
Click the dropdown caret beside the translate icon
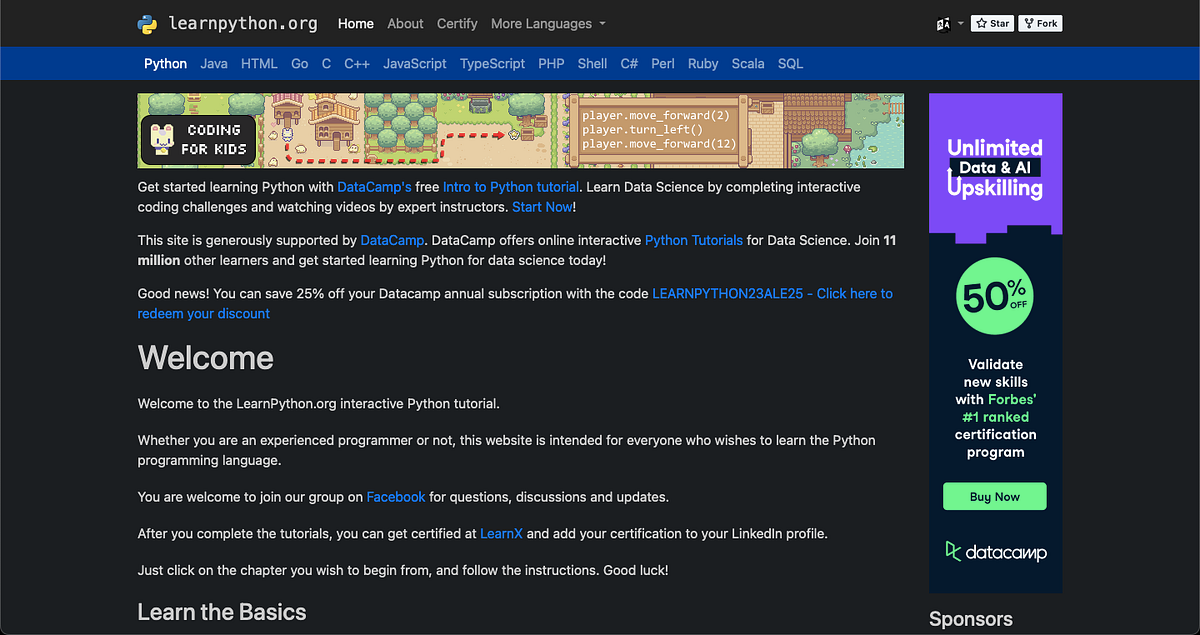[x=961, y=23]
